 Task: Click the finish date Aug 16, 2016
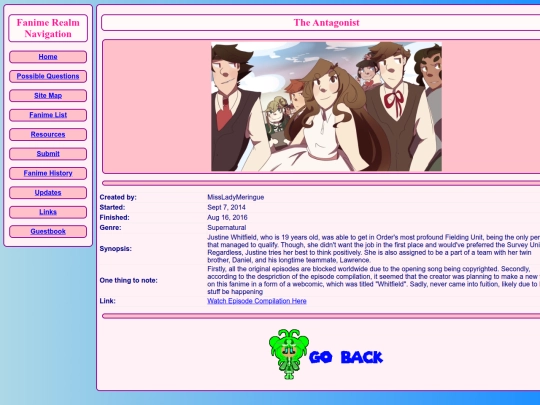227,218
